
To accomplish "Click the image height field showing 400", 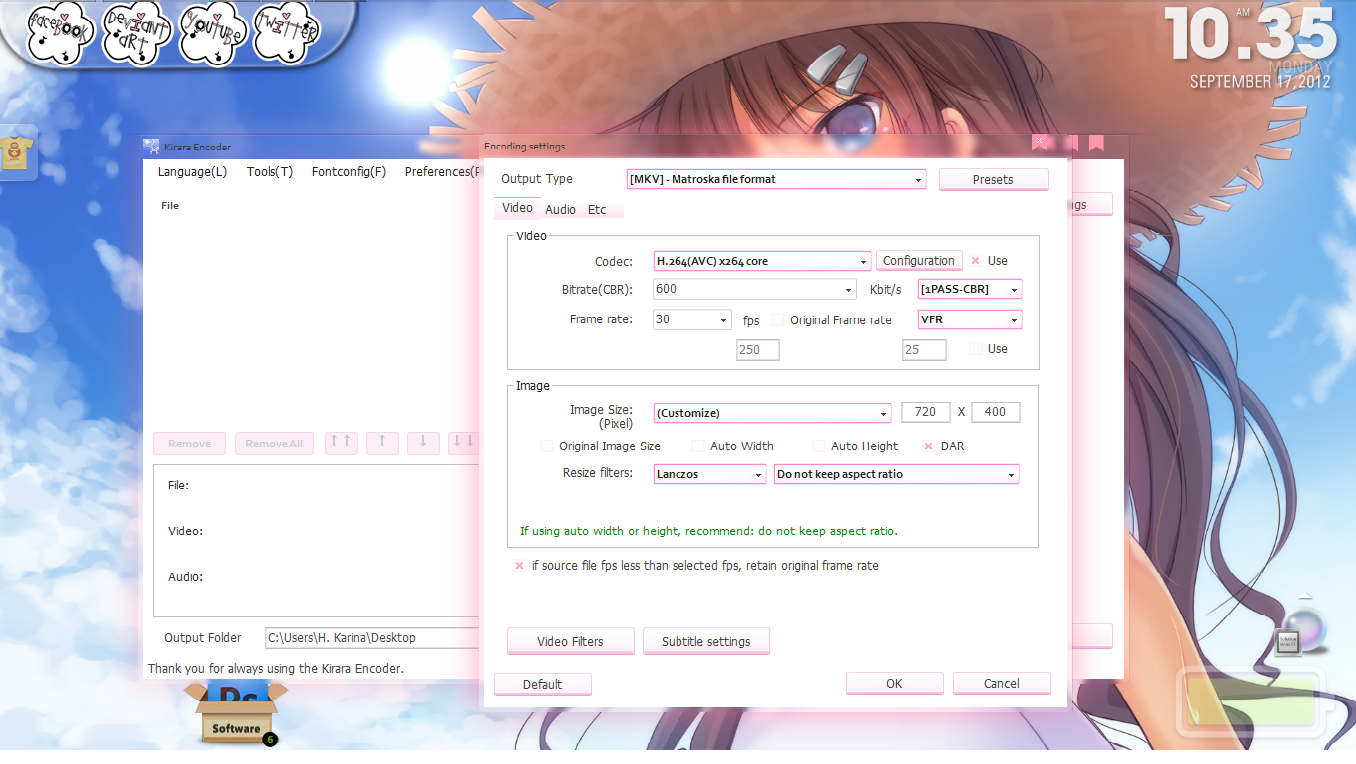I will coord(995,412).
